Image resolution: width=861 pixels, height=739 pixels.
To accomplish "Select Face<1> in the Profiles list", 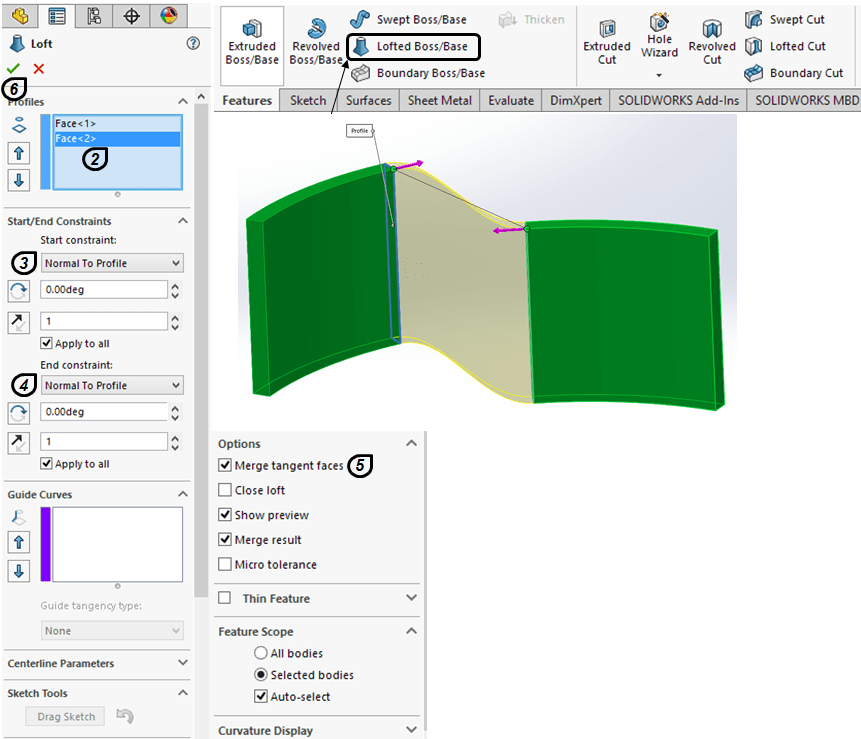I will click(76, 124).
